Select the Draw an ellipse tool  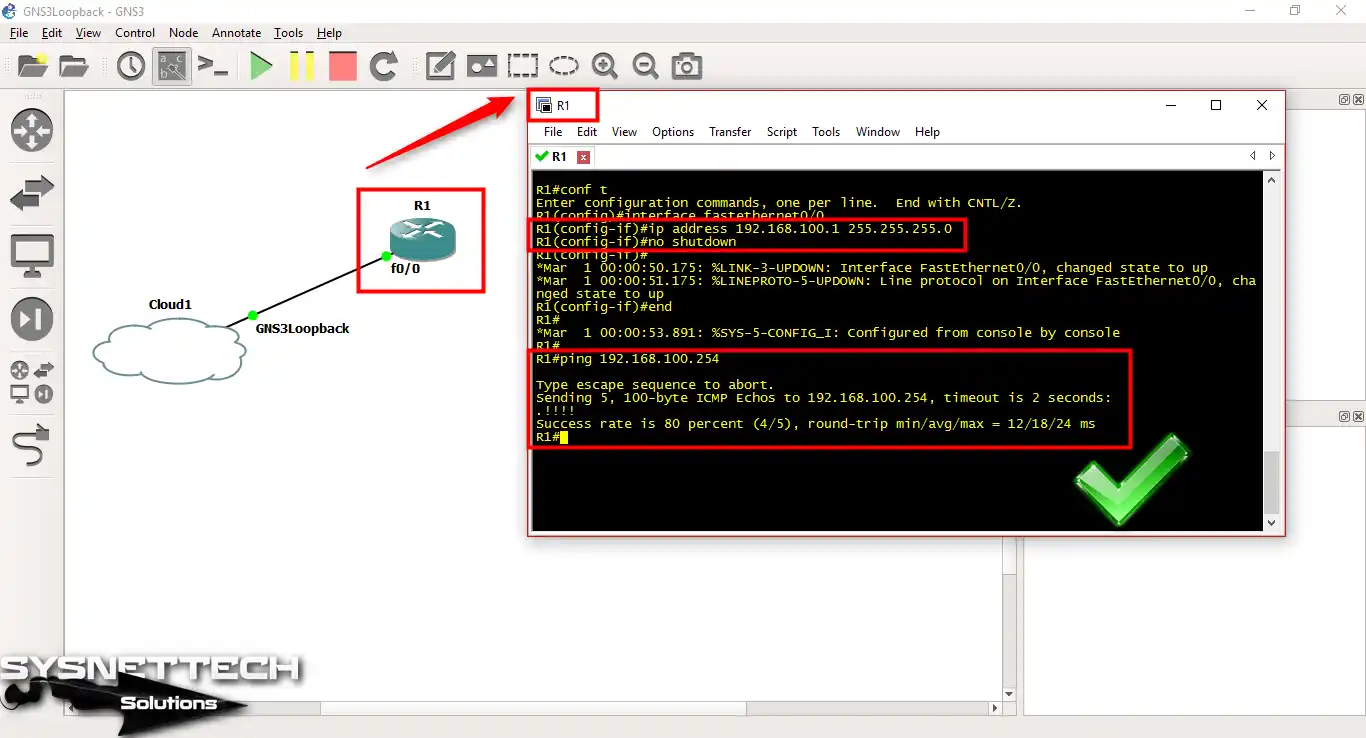point(564,66)
